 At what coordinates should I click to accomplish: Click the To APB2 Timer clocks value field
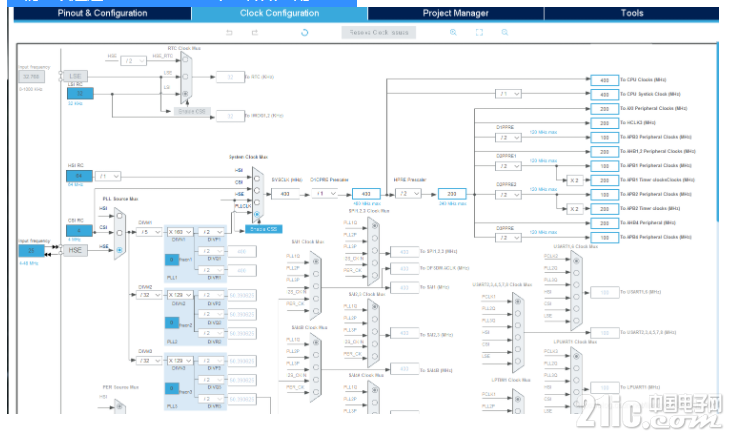(604, 209)
